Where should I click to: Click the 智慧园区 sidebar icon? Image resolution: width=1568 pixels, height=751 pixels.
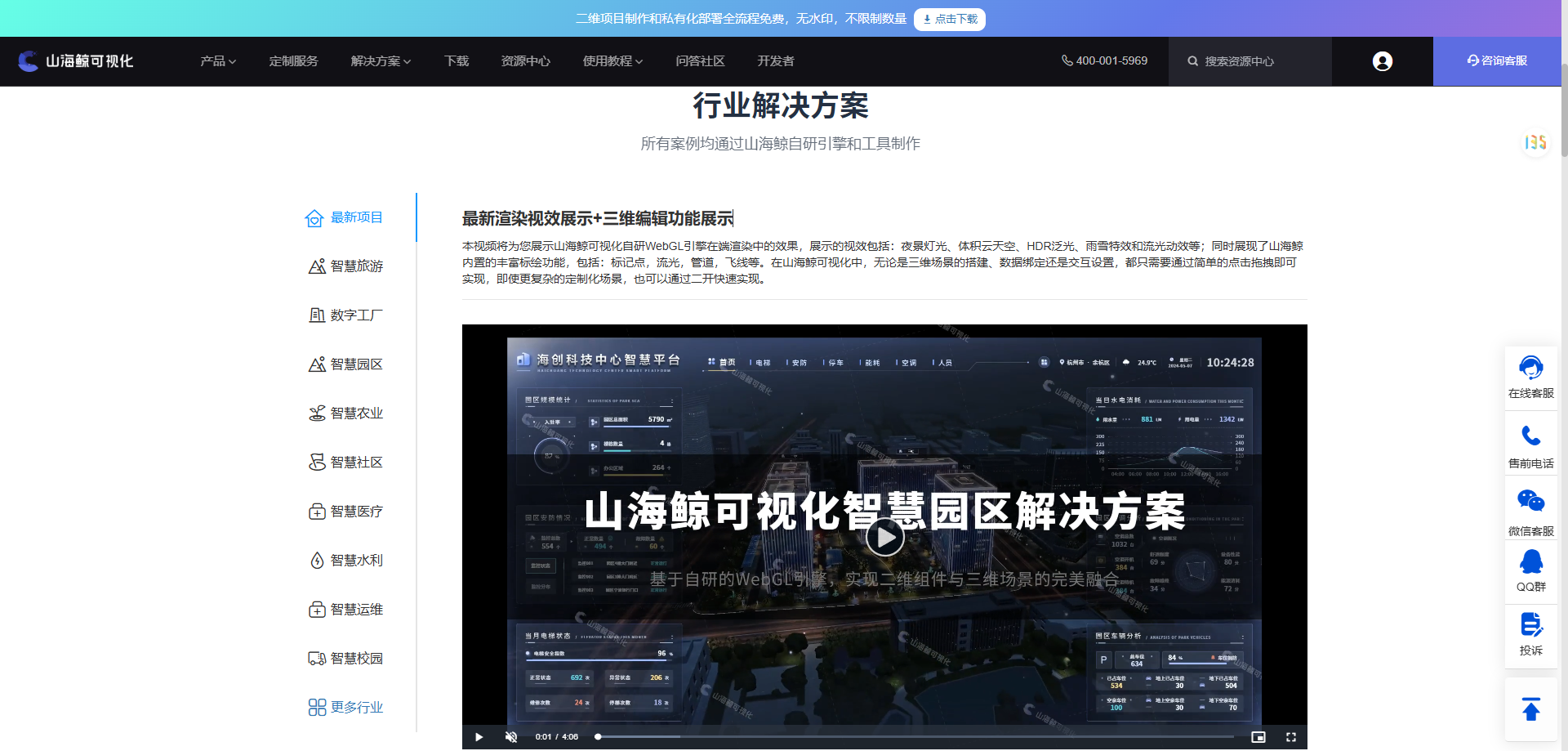tap(317, 364)
